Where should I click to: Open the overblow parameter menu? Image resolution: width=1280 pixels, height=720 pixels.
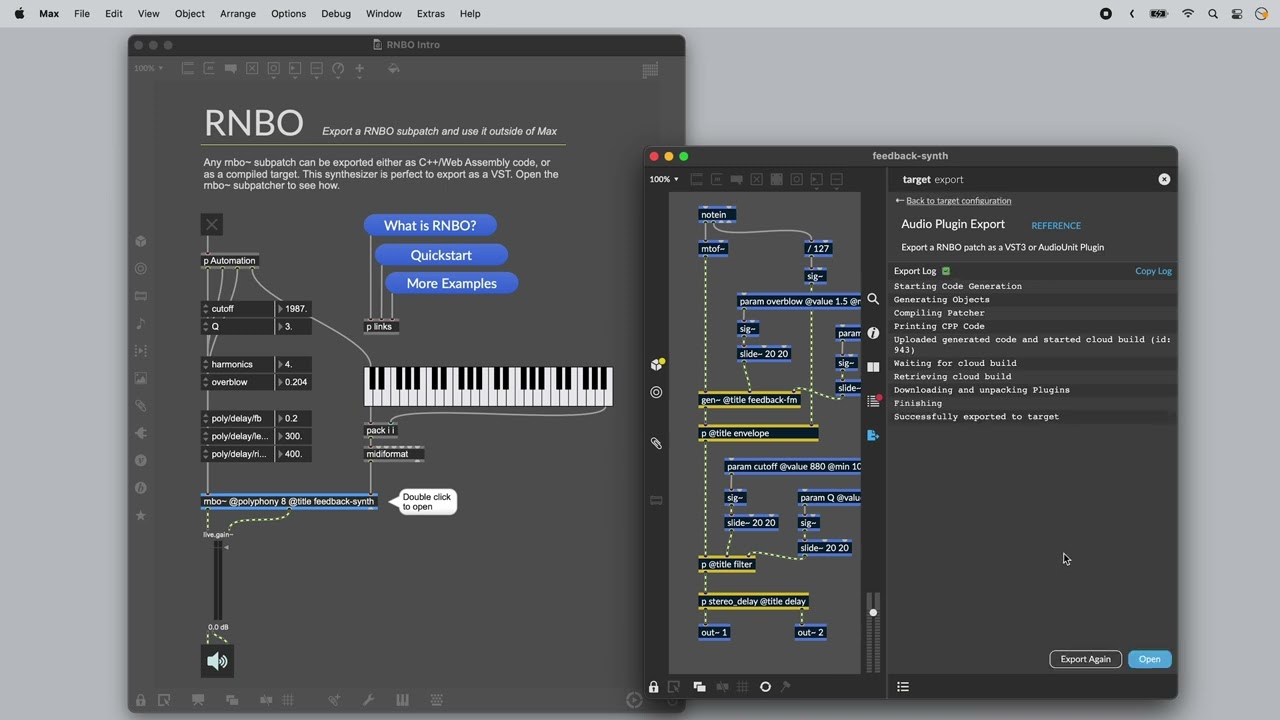[x=237, y=383]
